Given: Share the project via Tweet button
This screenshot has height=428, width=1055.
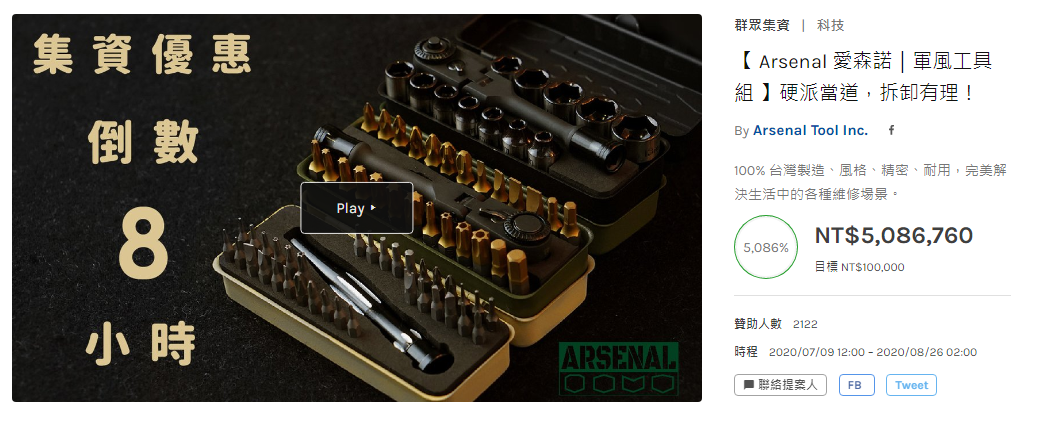Looking at the screenshot, I should coord(911,385).
